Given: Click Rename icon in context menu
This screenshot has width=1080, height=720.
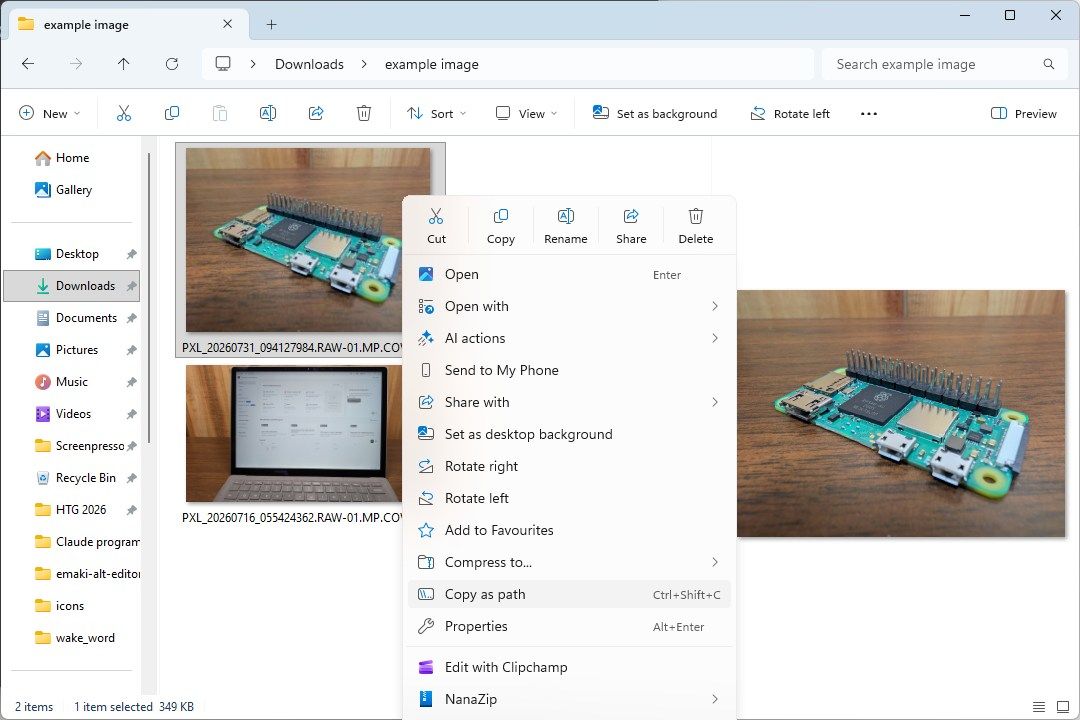Looking at the screenshot, I should [x=565, y=217].
